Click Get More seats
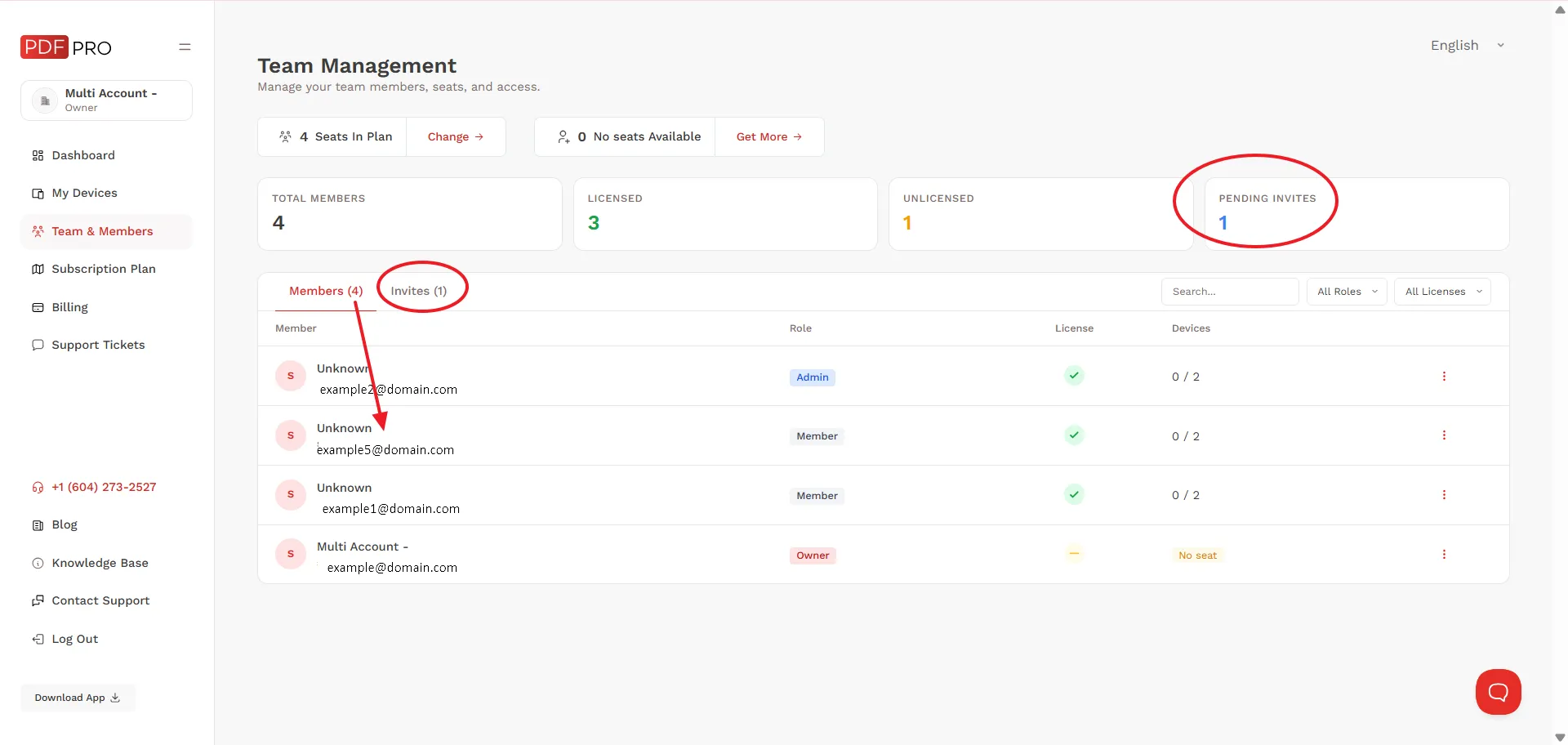 (x=769, y=136)
